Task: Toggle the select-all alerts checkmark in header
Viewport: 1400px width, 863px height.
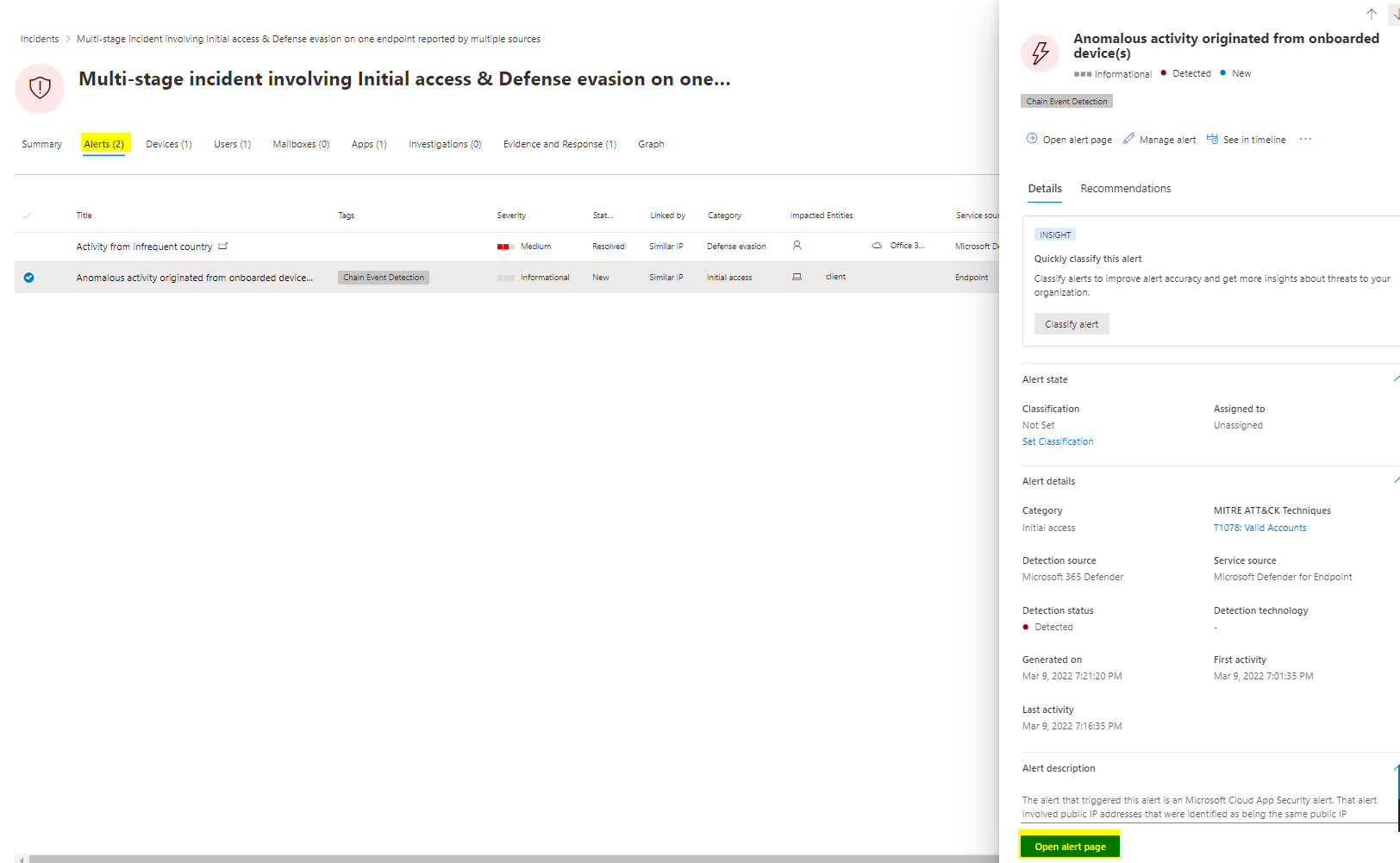Action: coord(27,216)
